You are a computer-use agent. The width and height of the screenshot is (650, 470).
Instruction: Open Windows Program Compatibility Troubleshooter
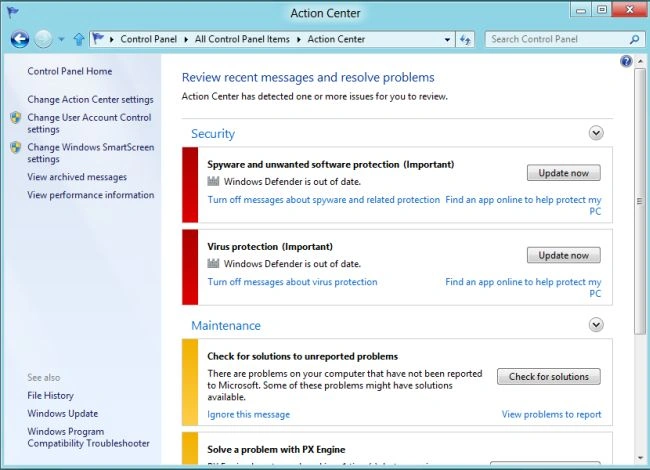[88, 437]
